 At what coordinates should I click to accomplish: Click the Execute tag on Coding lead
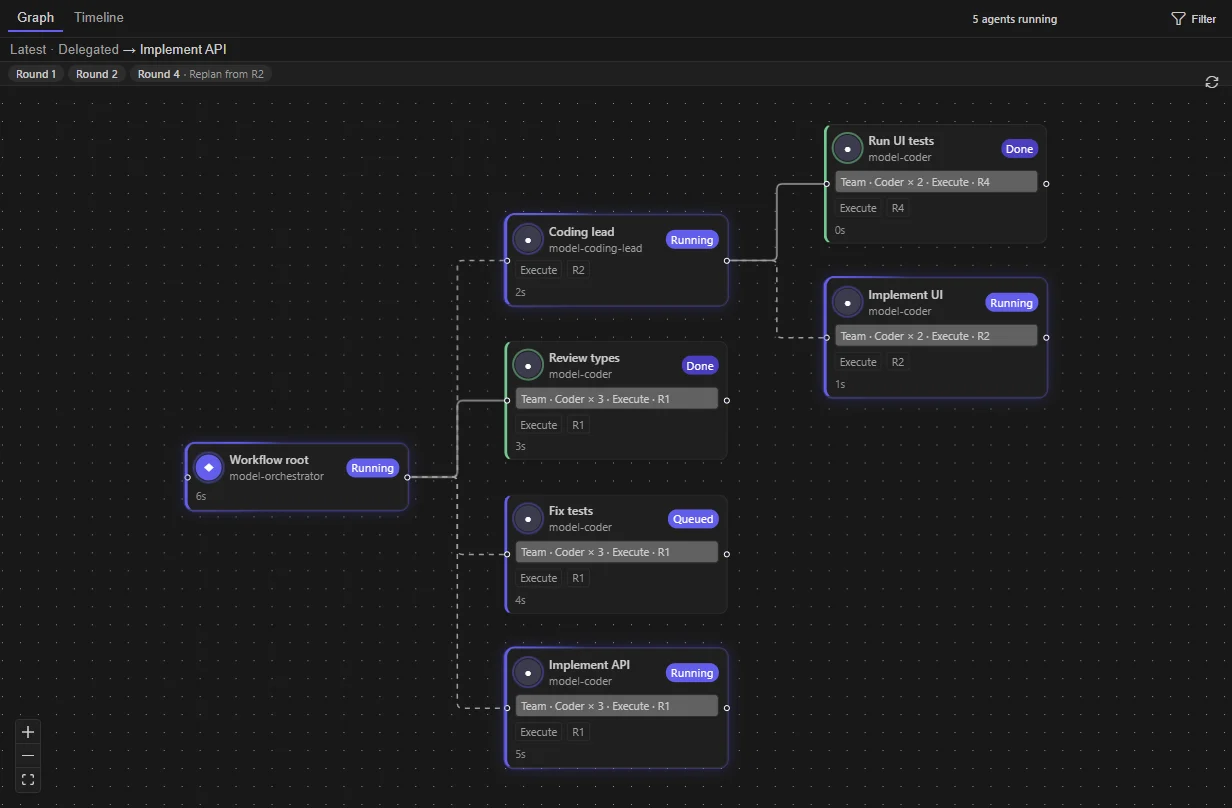point(538,270)
